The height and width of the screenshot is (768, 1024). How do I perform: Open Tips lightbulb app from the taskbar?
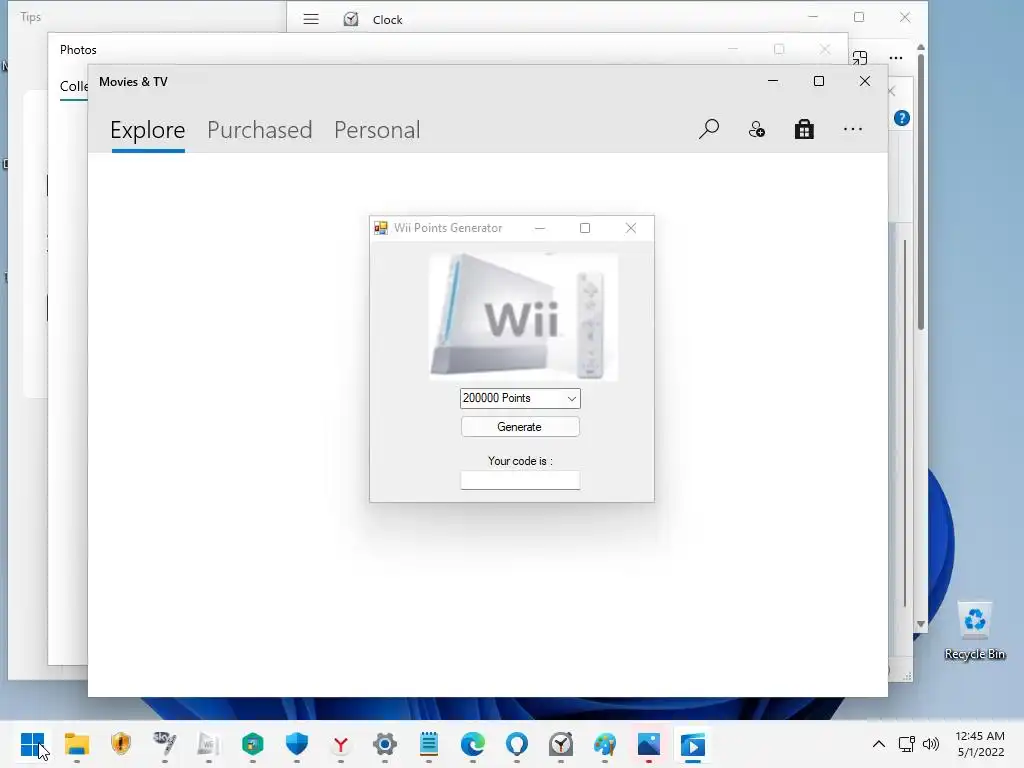[x=517, y=744]
